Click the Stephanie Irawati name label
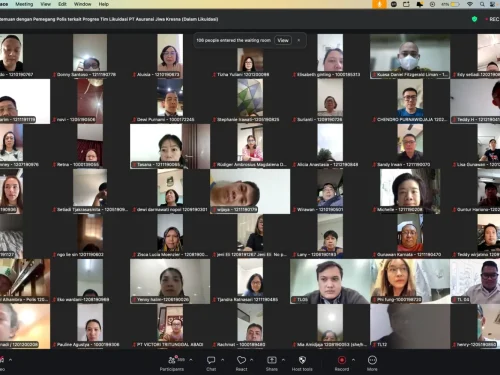500x375 pixels. click(246, 120)
